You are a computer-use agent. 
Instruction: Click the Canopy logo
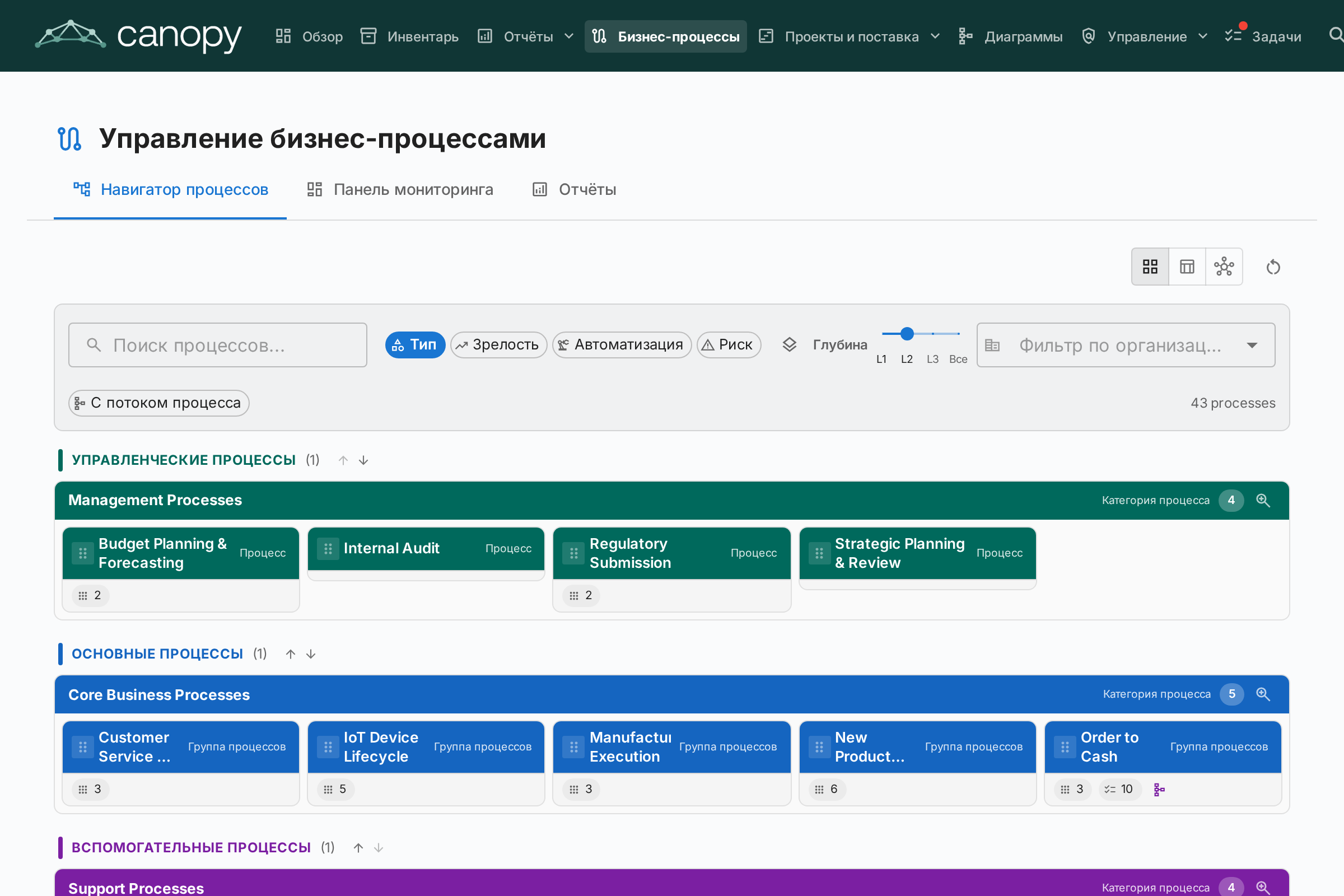tap(138, 35)
